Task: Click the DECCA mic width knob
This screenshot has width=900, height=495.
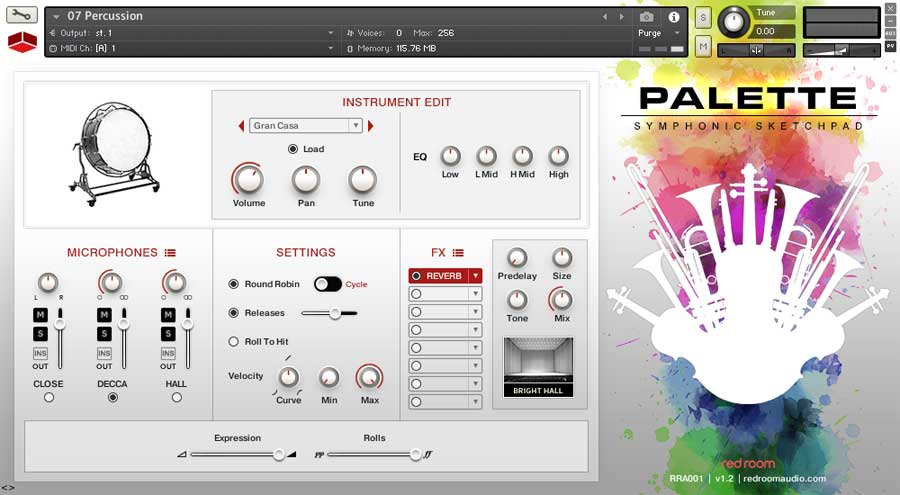Action: pyautogui.click(x=111, y=283)
